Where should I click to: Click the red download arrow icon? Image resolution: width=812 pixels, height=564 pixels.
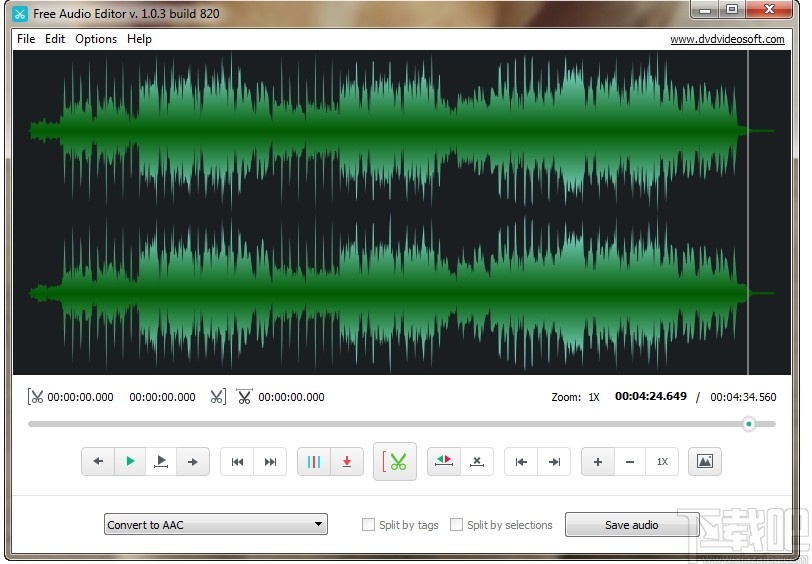(347, 461)
